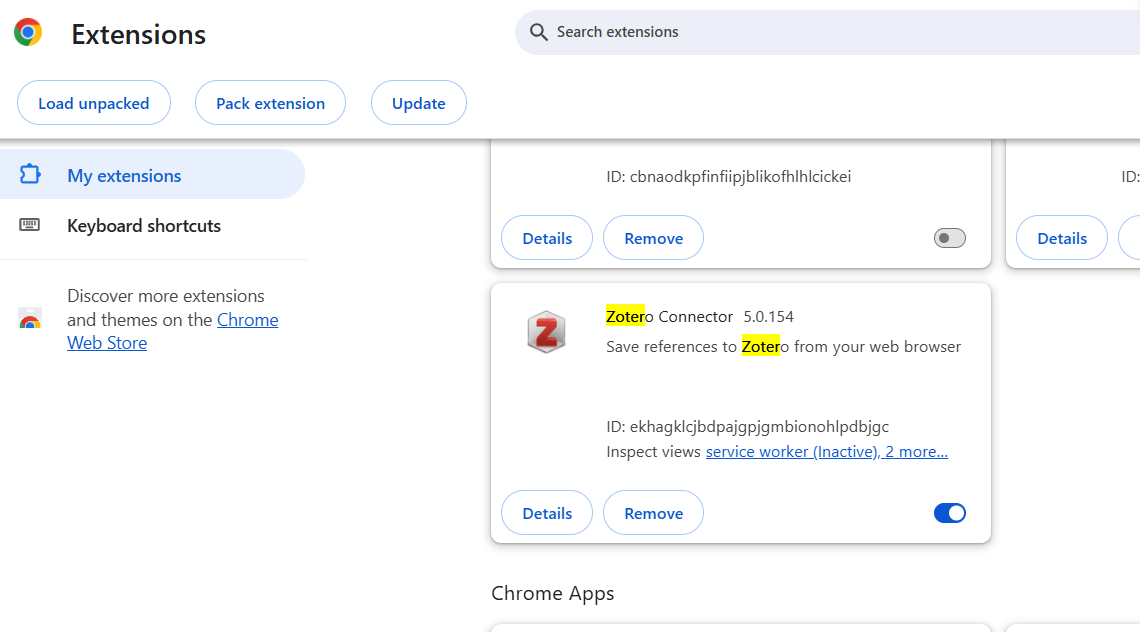
Task: Click Pack extension button
Action: (270, 103)
